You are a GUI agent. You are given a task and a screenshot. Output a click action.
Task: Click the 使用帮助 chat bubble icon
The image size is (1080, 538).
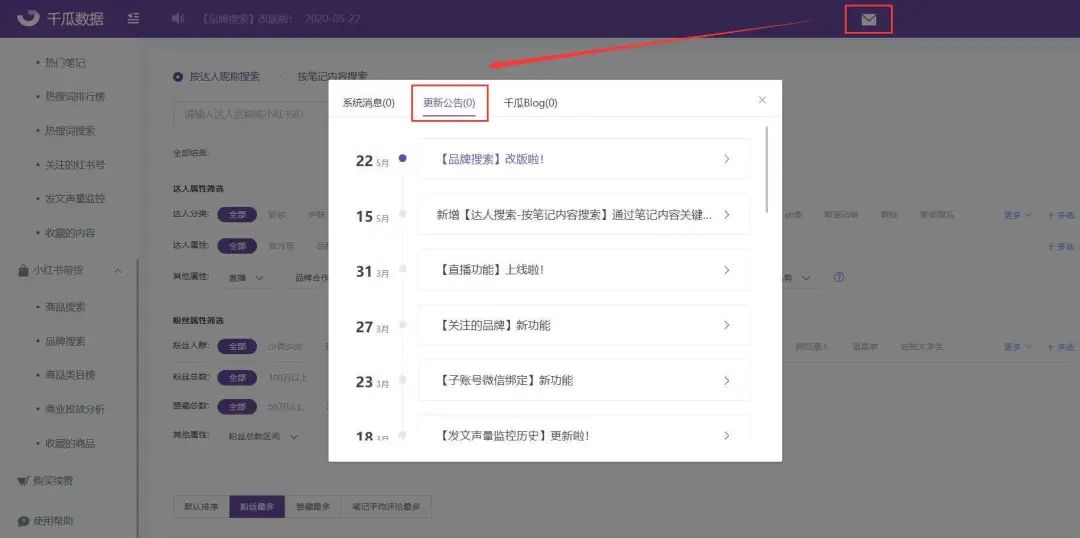click(x=23, y=521)
